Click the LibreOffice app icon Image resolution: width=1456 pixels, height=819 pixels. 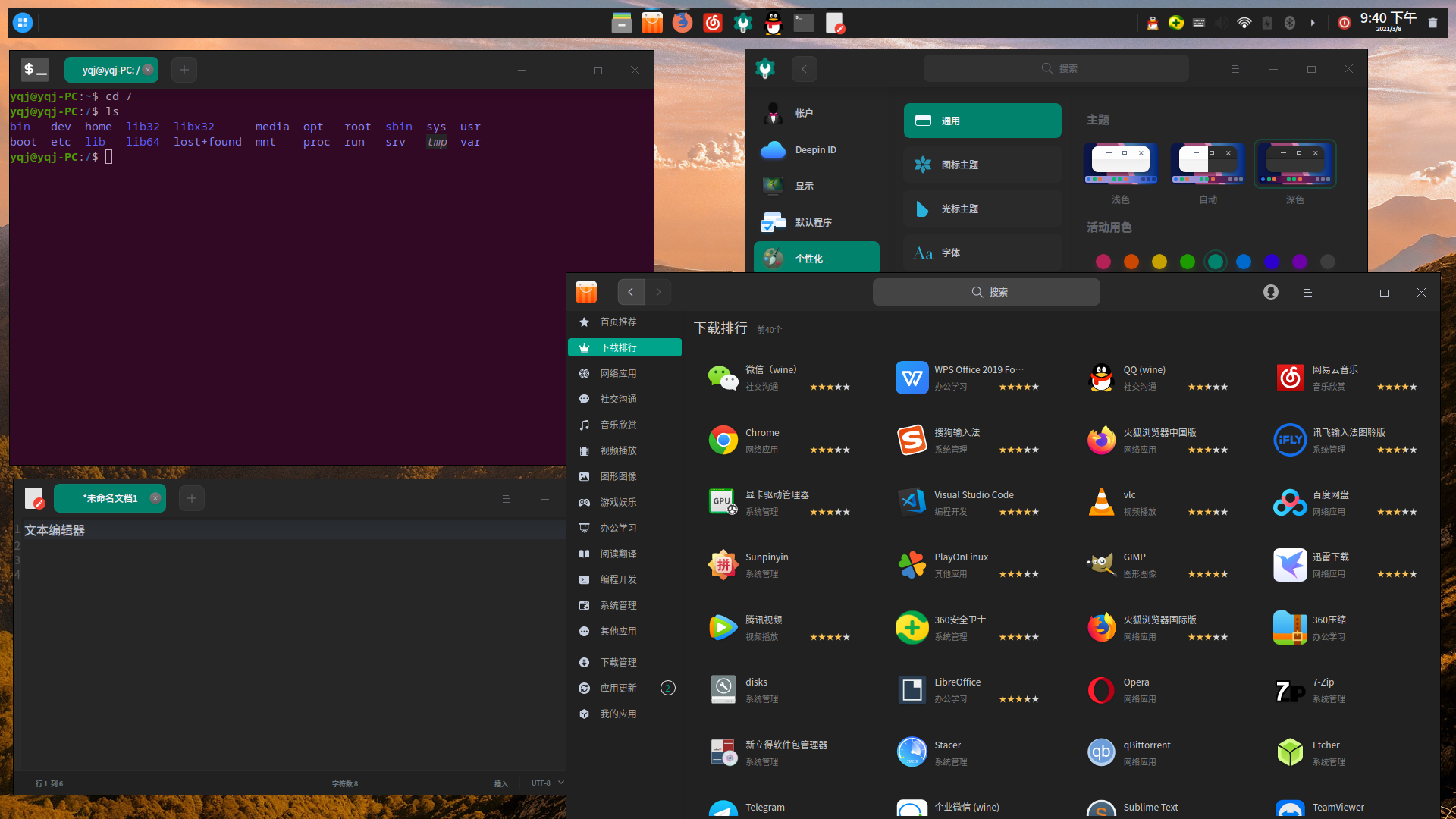(x=912, y=690)
